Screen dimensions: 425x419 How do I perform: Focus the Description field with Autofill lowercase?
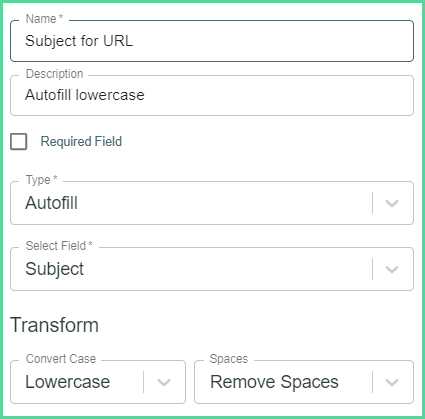pyautogui.click(x=212, y=95)
